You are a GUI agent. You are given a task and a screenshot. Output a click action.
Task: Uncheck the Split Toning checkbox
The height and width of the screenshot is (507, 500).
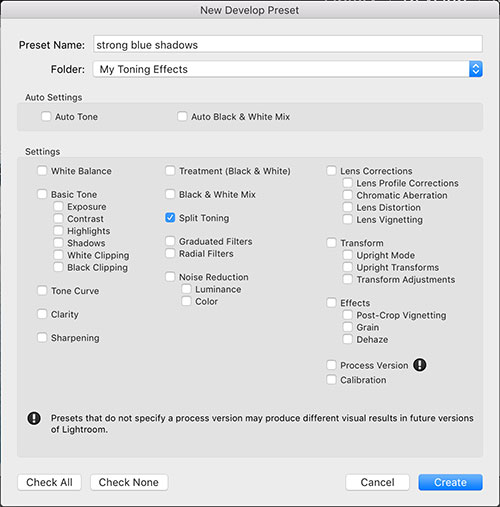(170, 218)
